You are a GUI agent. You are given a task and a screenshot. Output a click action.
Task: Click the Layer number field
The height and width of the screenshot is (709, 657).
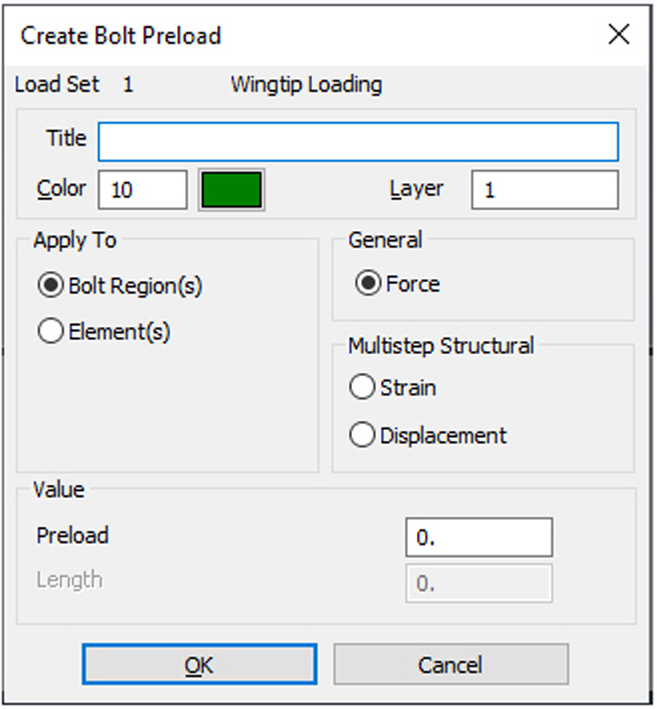[x=544, y=190]
